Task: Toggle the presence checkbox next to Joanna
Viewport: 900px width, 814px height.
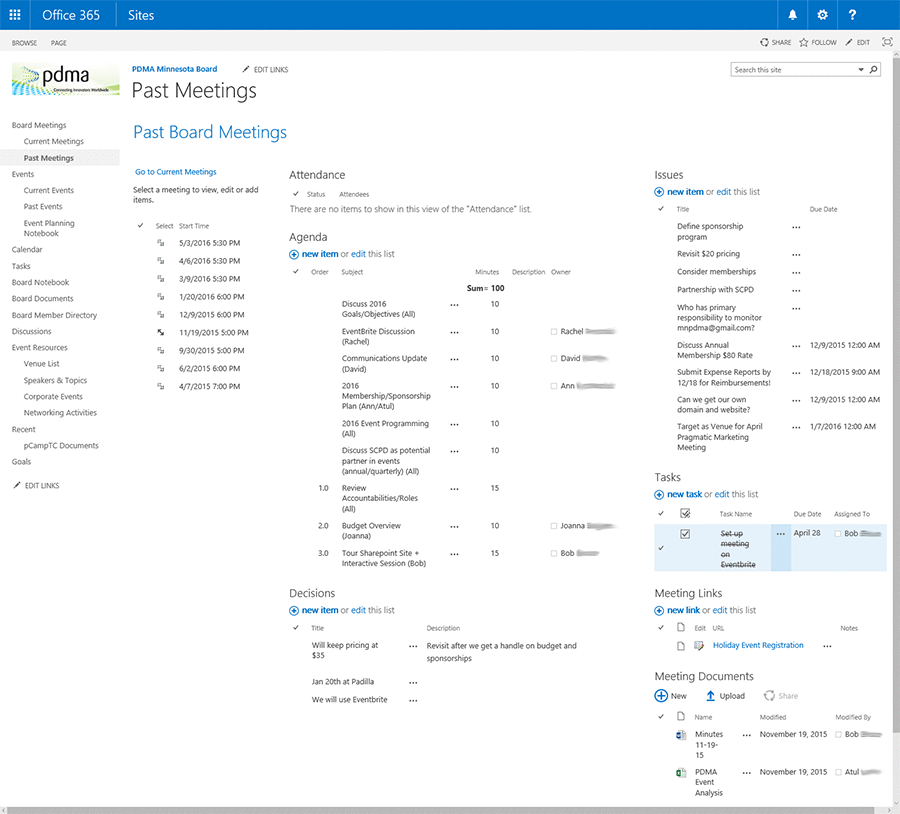Action: [554, 526]
